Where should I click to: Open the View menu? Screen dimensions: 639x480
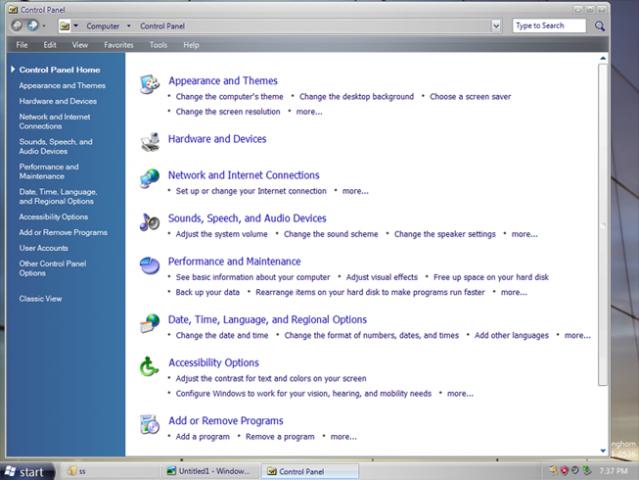(80, 45)
